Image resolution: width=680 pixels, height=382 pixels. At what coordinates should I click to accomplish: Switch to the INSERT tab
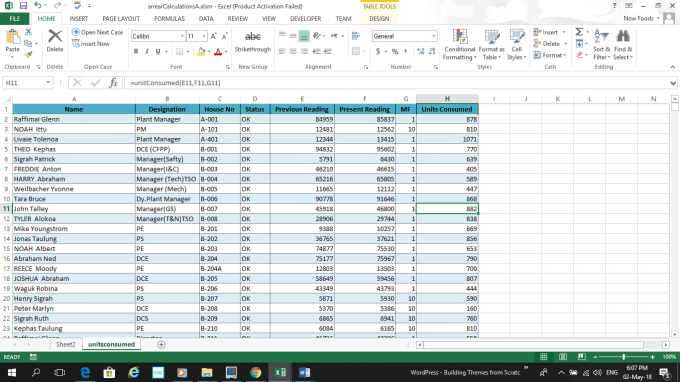(x=78, y=19)
